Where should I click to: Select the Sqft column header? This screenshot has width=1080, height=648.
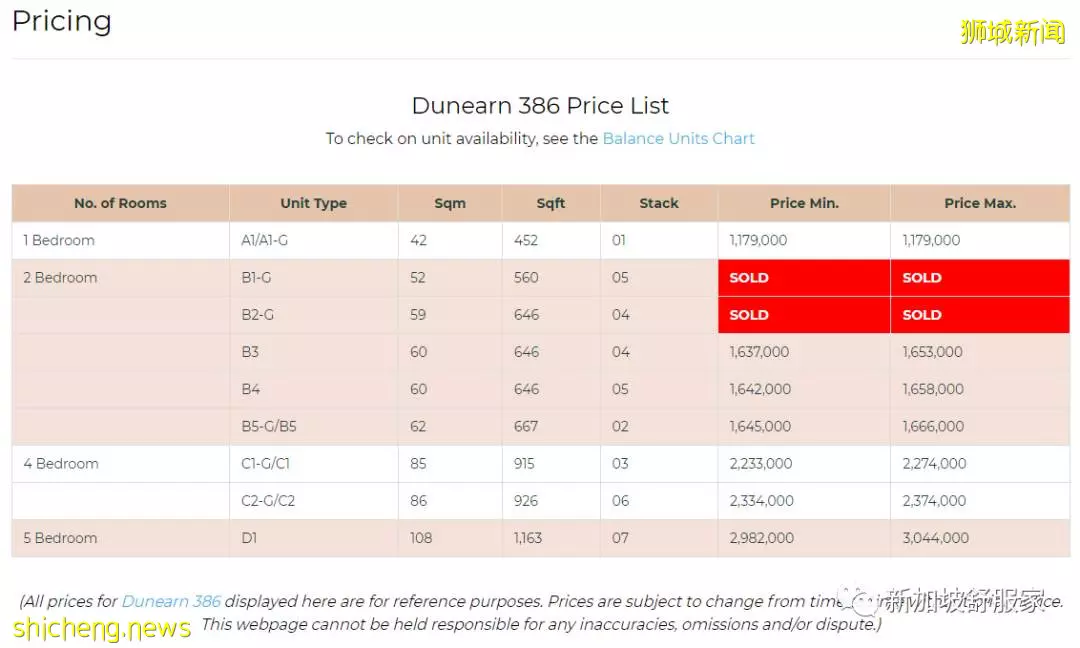pos(551,203)
